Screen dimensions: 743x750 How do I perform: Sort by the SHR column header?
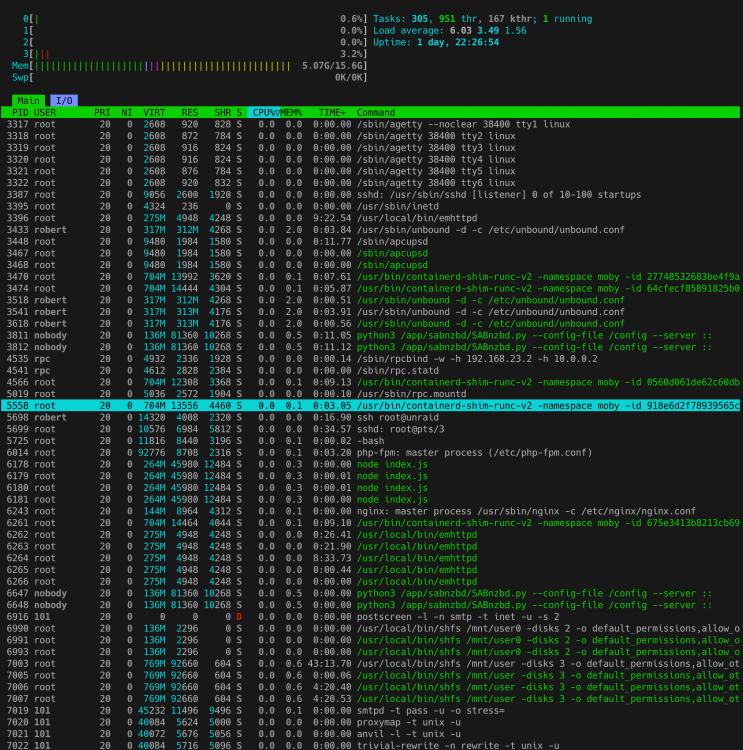click(222, 112)
